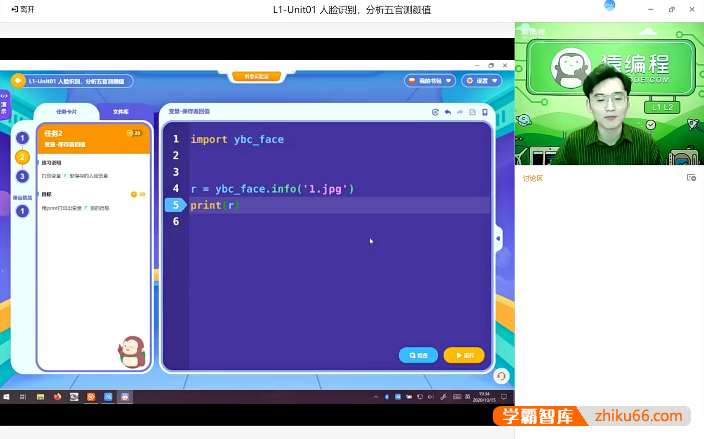
Task: Click the orange creative lab button at top
Action: (x=256, y=77)
